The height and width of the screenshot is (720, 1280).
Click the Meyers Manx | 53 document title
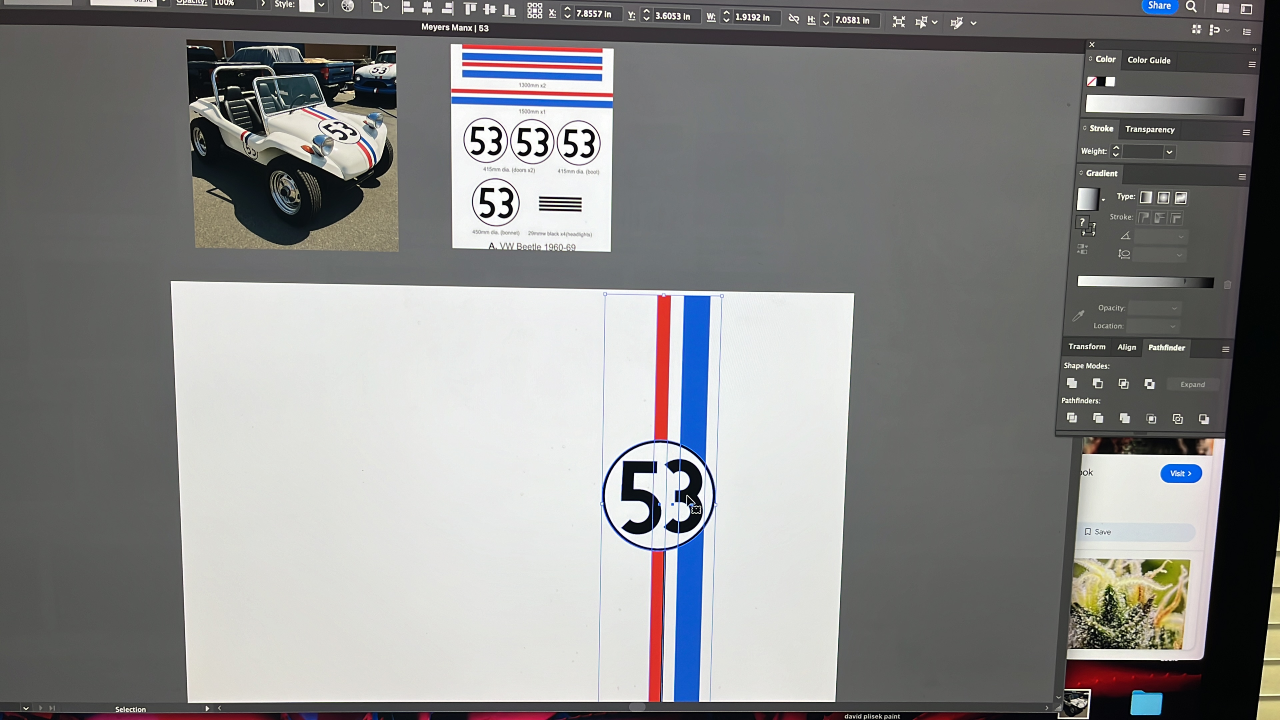click(455, 28)
